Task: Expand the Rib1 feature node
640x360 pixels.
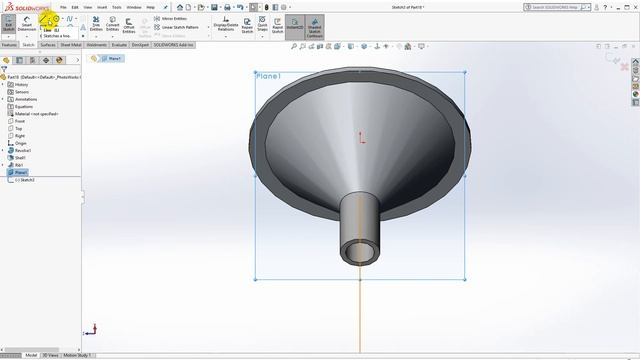Action: click(x=2, y=165)
